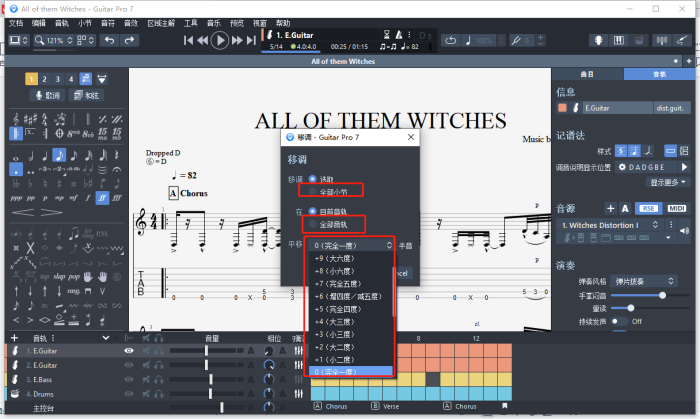The height and width of the screenshot is (419, 700).
Task: Toggle the loop playback icon
Action: (451, 40)
